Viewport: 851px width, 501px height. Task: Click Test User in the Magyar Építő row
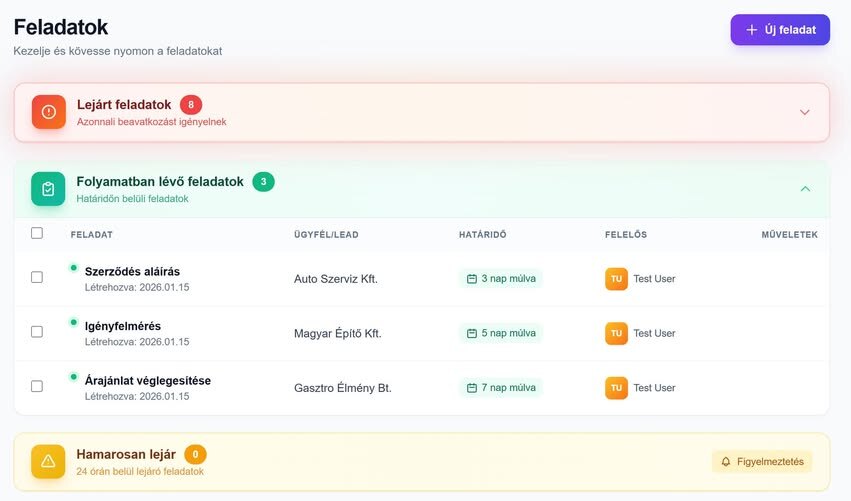[655, 333]
